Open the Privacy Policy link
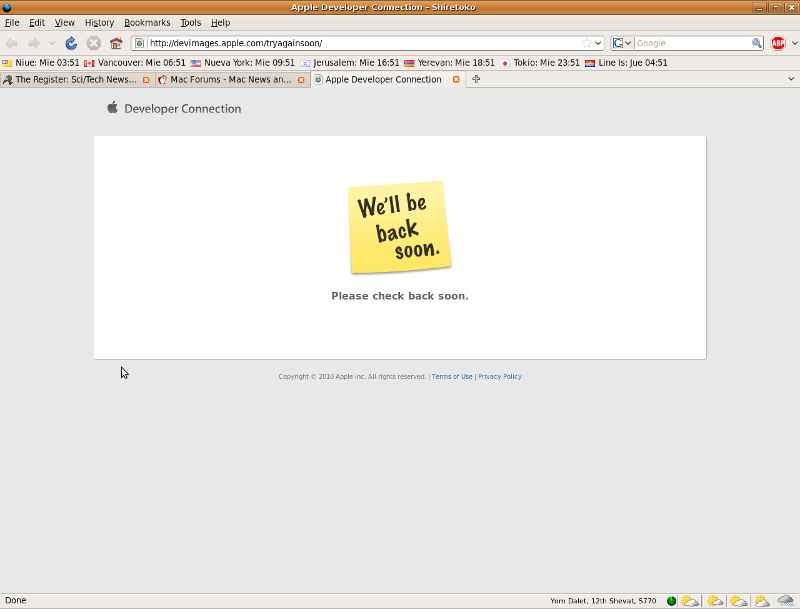Screen dimensions: 800x609 (500, 376)
